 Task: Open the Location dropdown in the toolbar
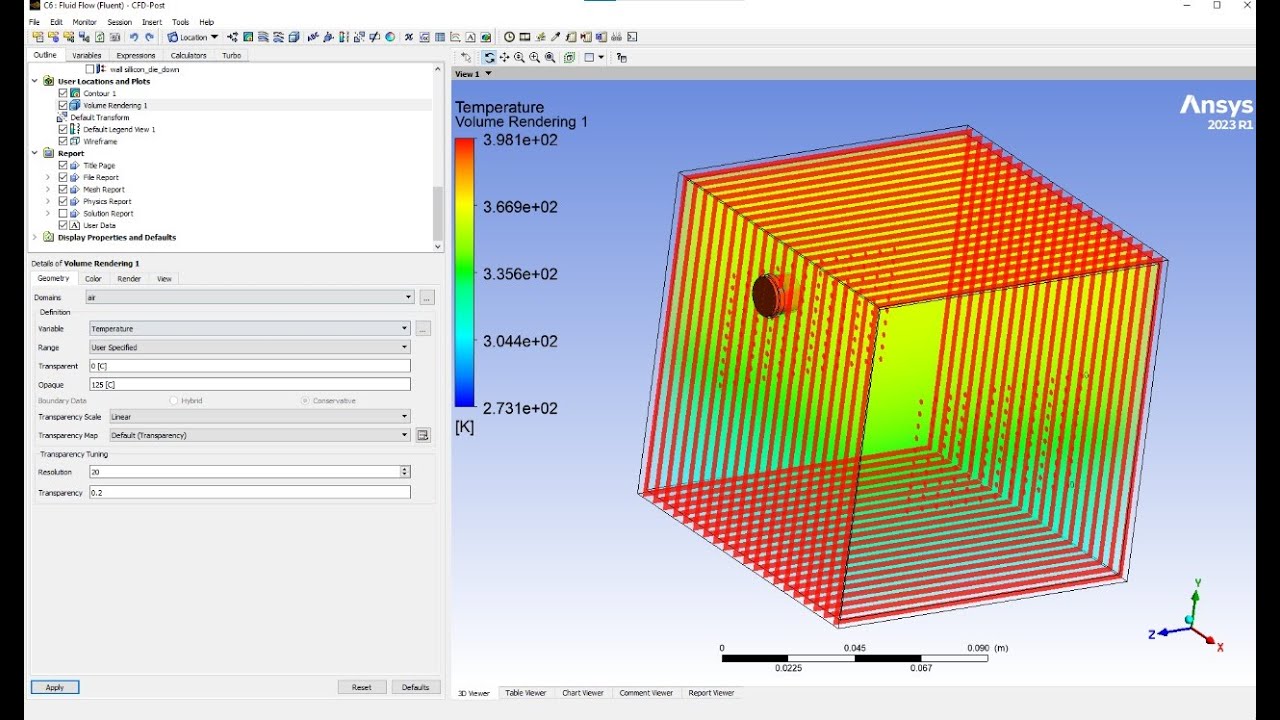click(193, 37)
